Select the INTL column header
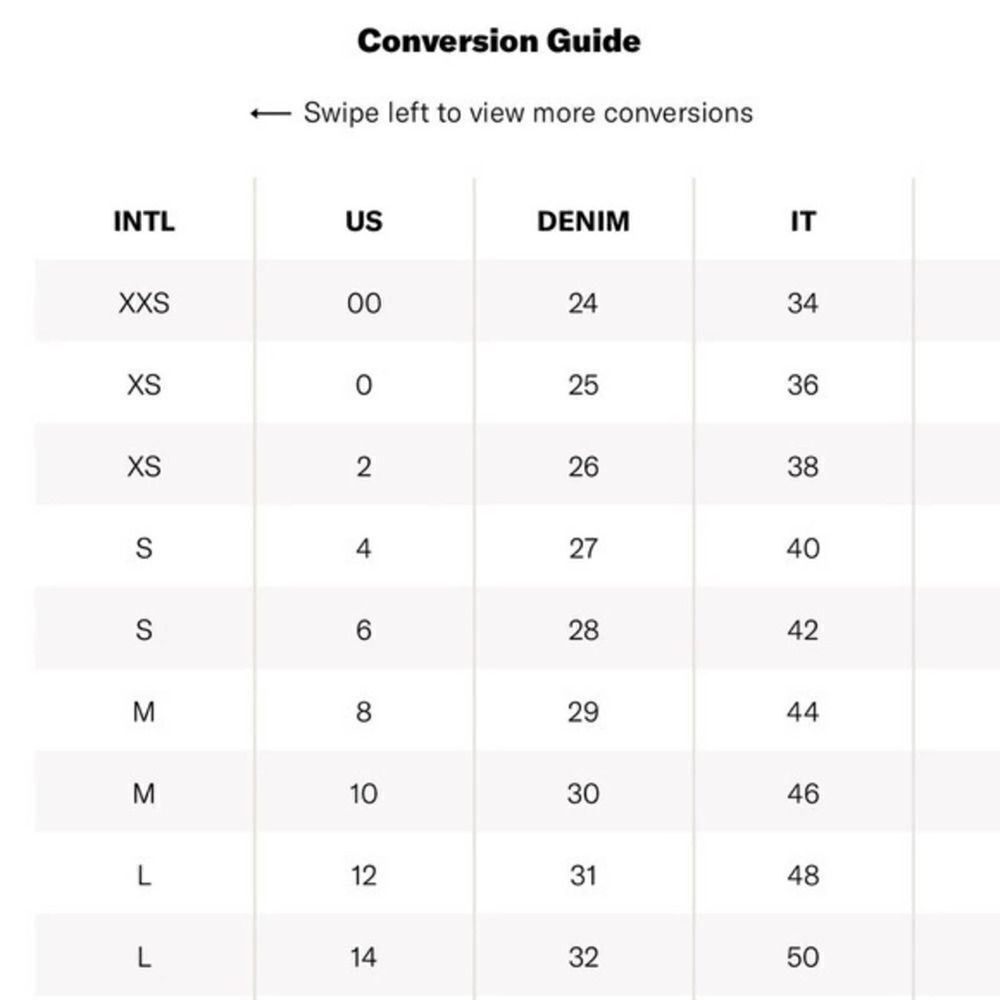Viewport: 1000px width, 1000px height. (x=144, y=221)
